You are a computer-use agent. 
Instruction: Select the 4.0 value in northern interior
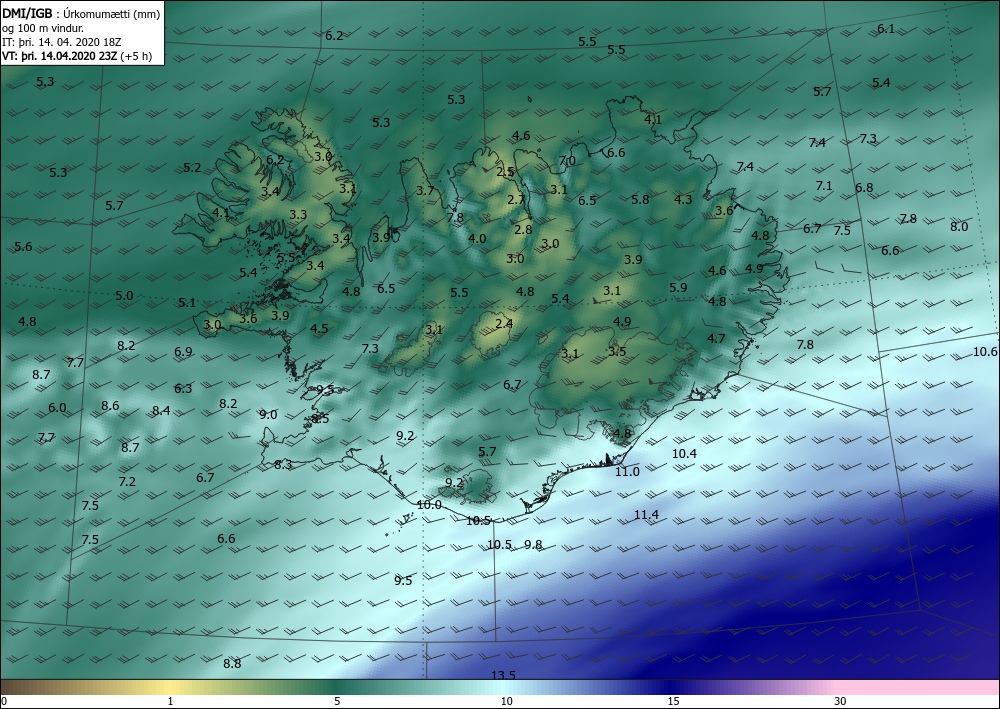tap(477, 239)
